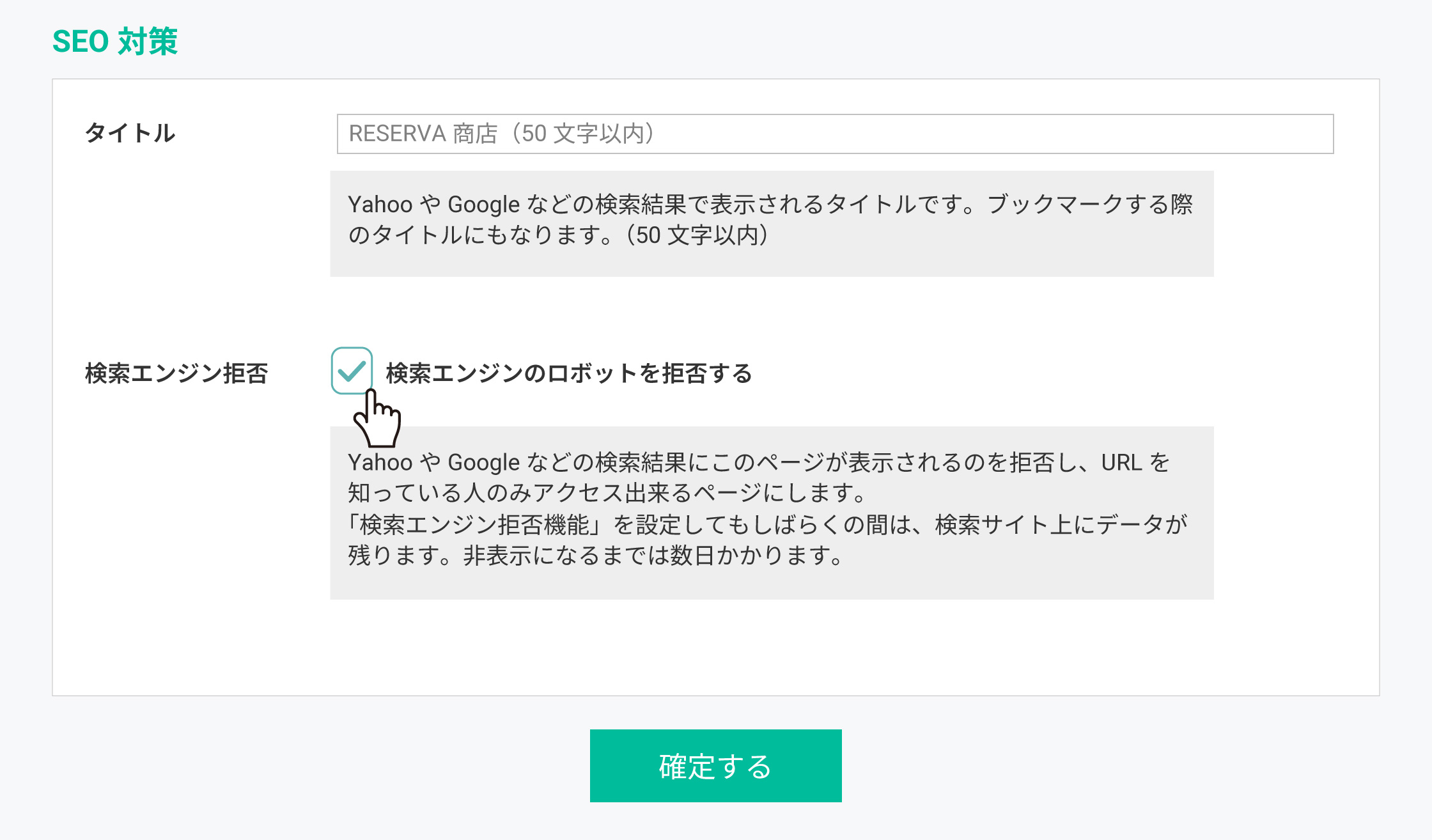Click the 検索サイト上にデータが text in the description
This screenshot has width=1432, height=840.
[1061, 525]
